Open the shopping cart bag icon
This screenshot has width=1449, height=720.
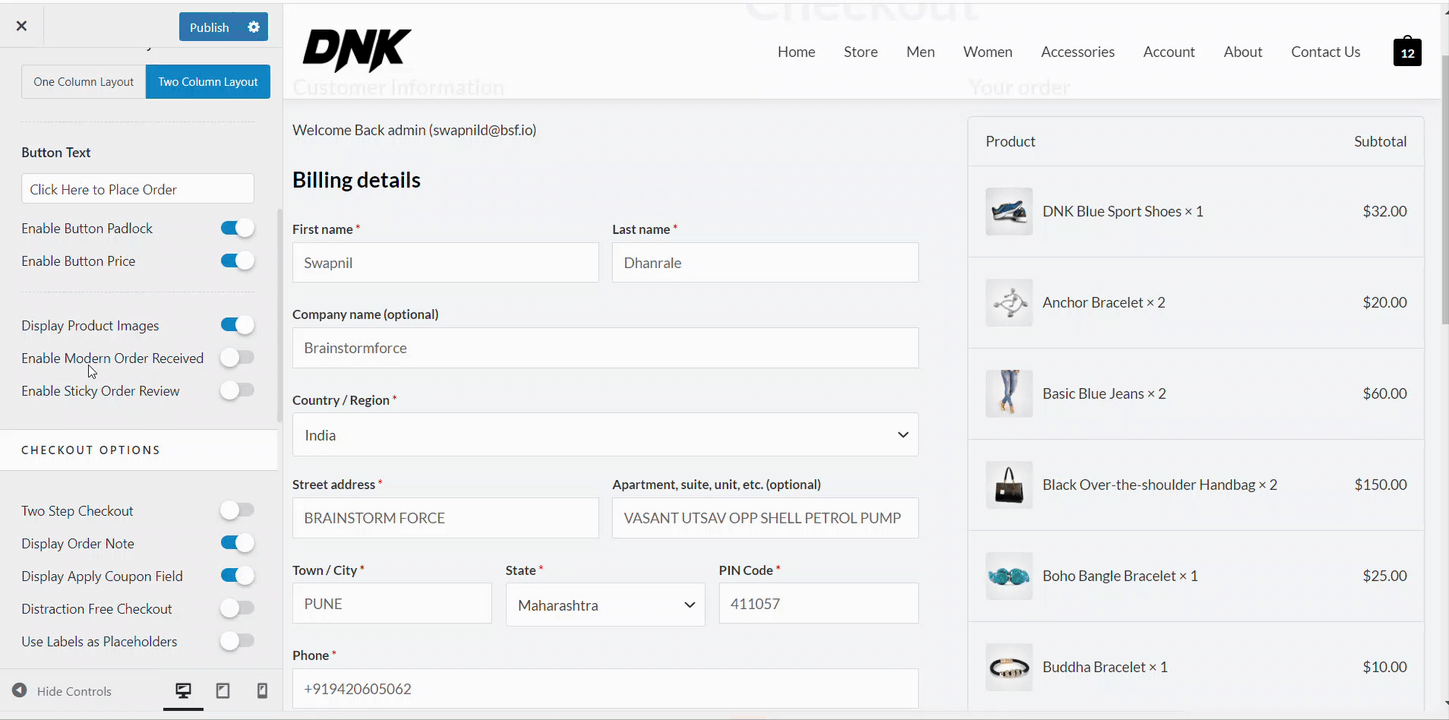tap(1407, 52)
